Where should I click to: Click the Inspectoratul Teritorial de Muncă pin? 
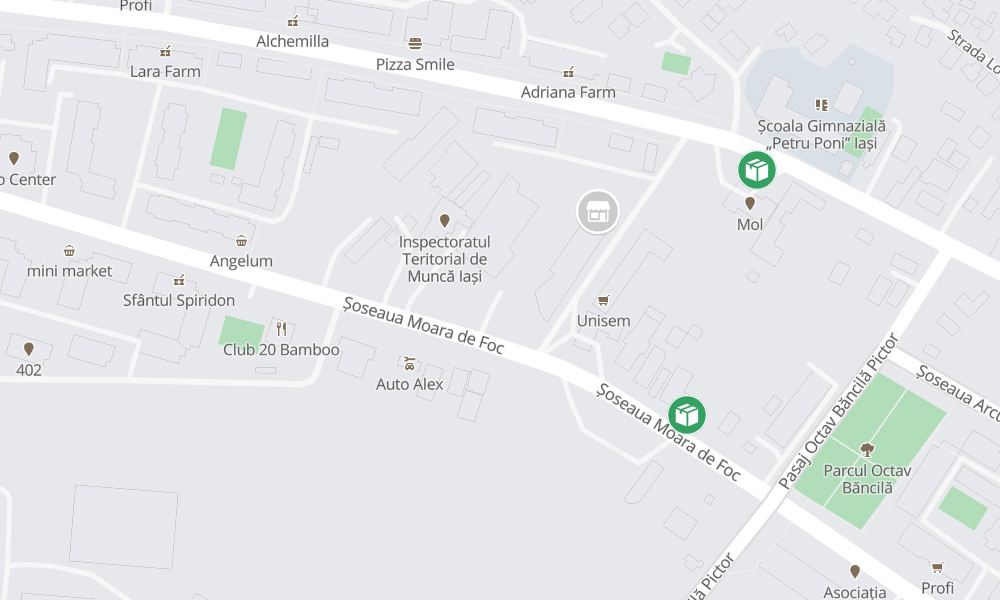pos(445,221)
